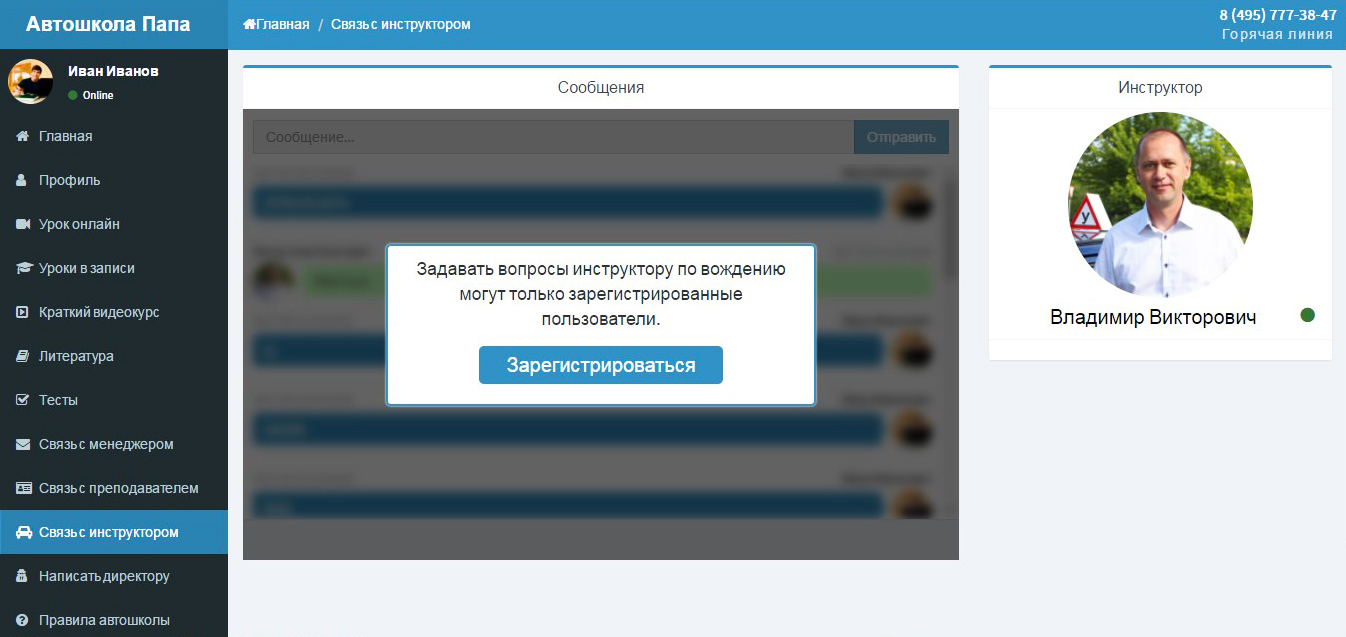Click the Связь с инструктором breadcrumb text

(x=401, y=24)
